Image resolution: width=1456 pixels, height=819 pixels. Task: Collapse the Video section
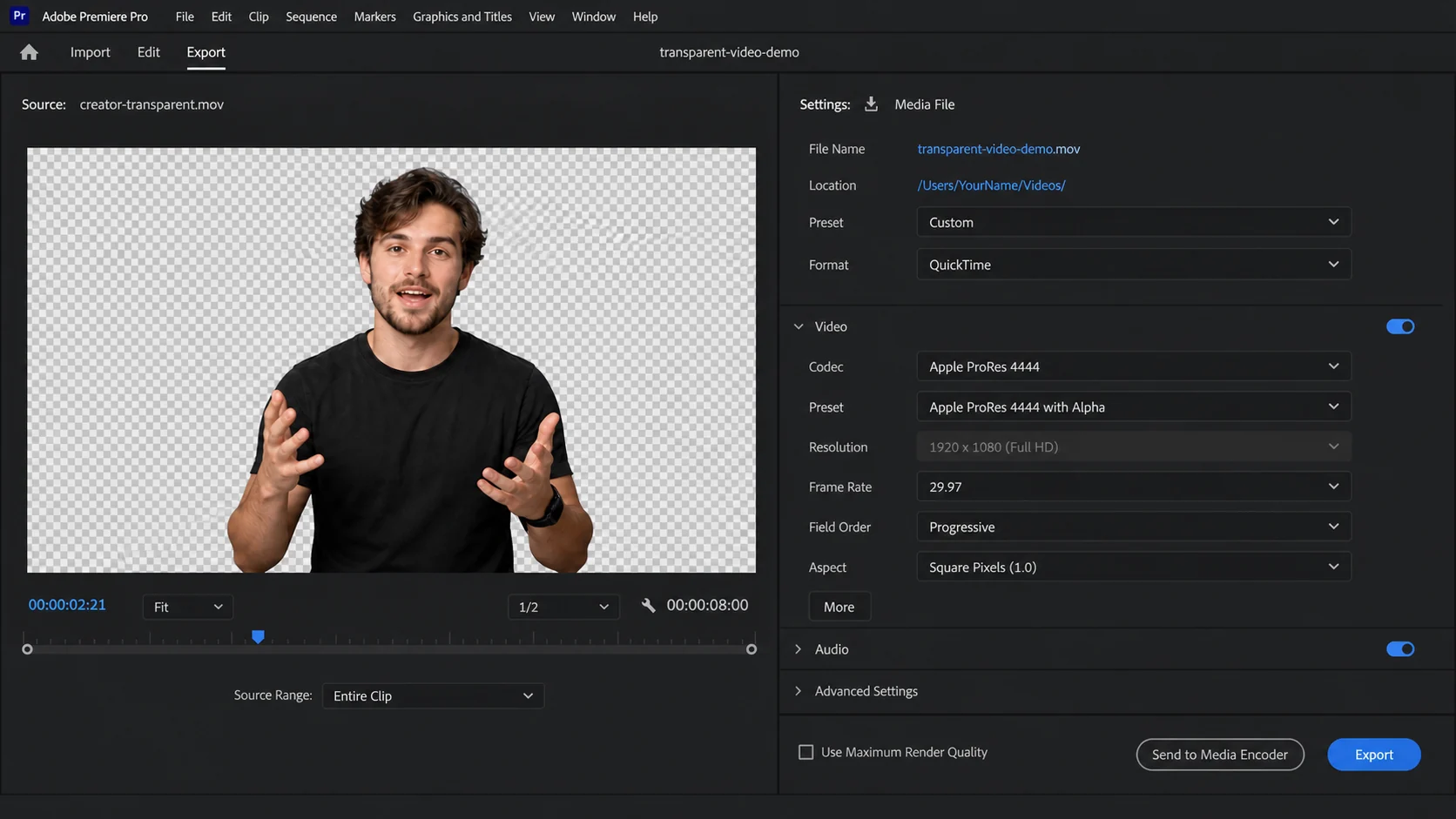799,326
